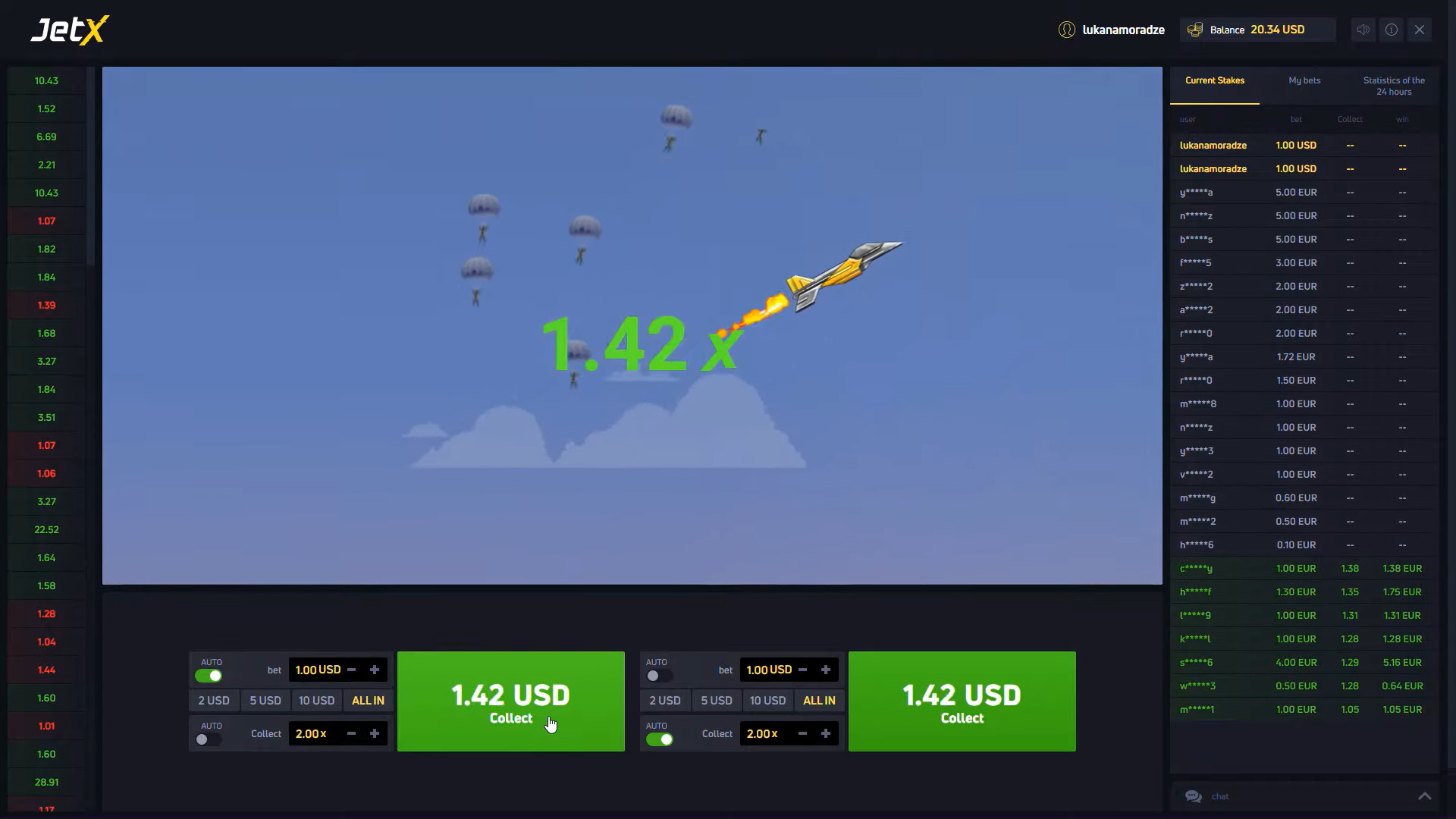
Task: Select 5 USD preset in right panel
Action: [717, 701]
